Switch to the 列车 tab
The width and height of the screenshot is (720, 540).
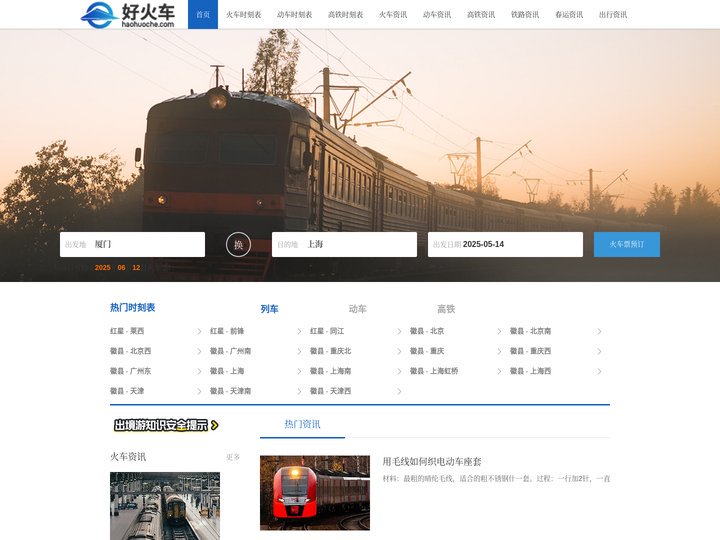(x=269, y=309)
